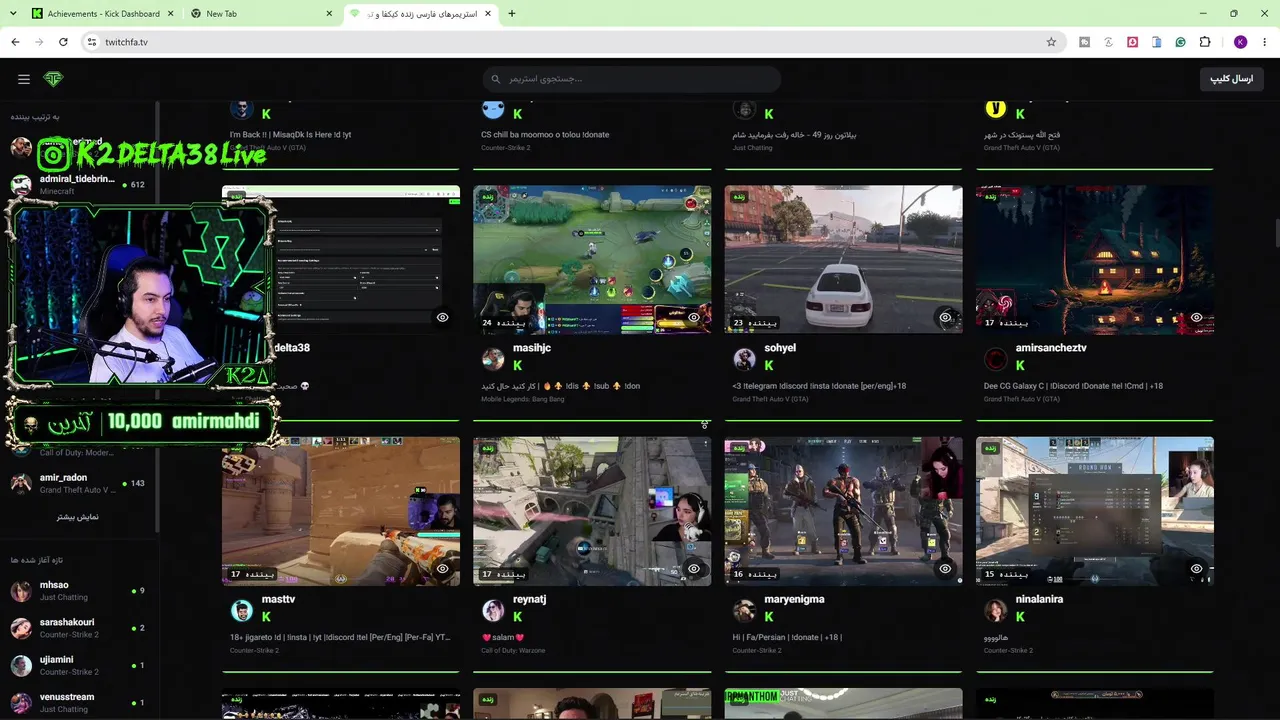The height and width of the screenshot is (720, 1280).
Task: Open amirsancheztv's profile avatar
Action: (995, 359)
